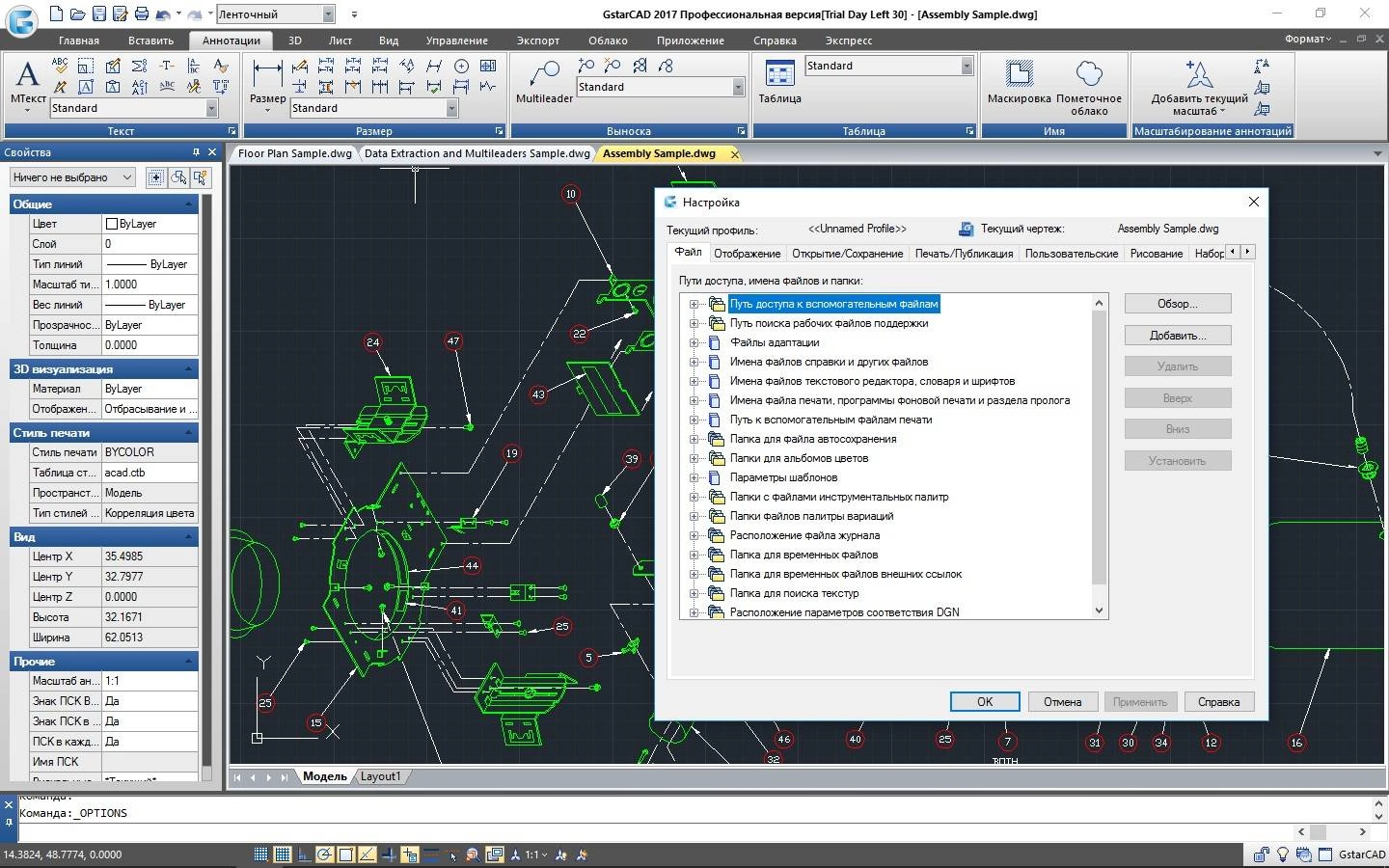Click the Open file folder icon
Viewport: 1389px width, 868px height.
pyautogui.click(x=77, y=14)
